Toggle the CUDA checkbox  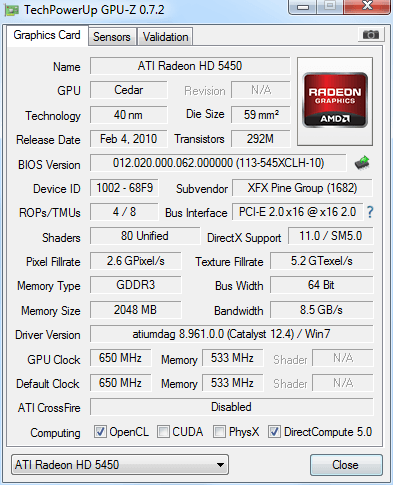(163, 432)
